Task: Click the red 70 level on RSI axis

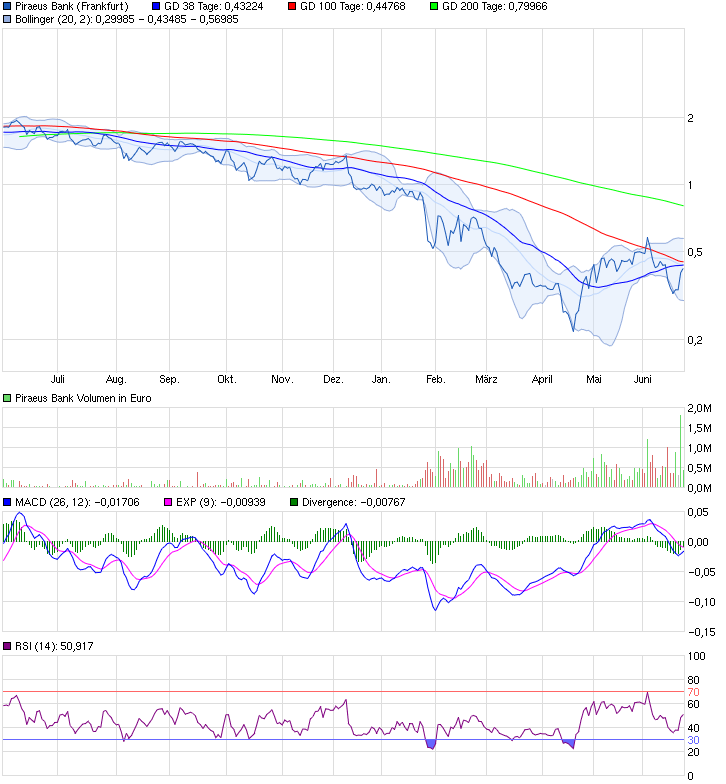Action: pyautogui.click(x=693, y=692)
